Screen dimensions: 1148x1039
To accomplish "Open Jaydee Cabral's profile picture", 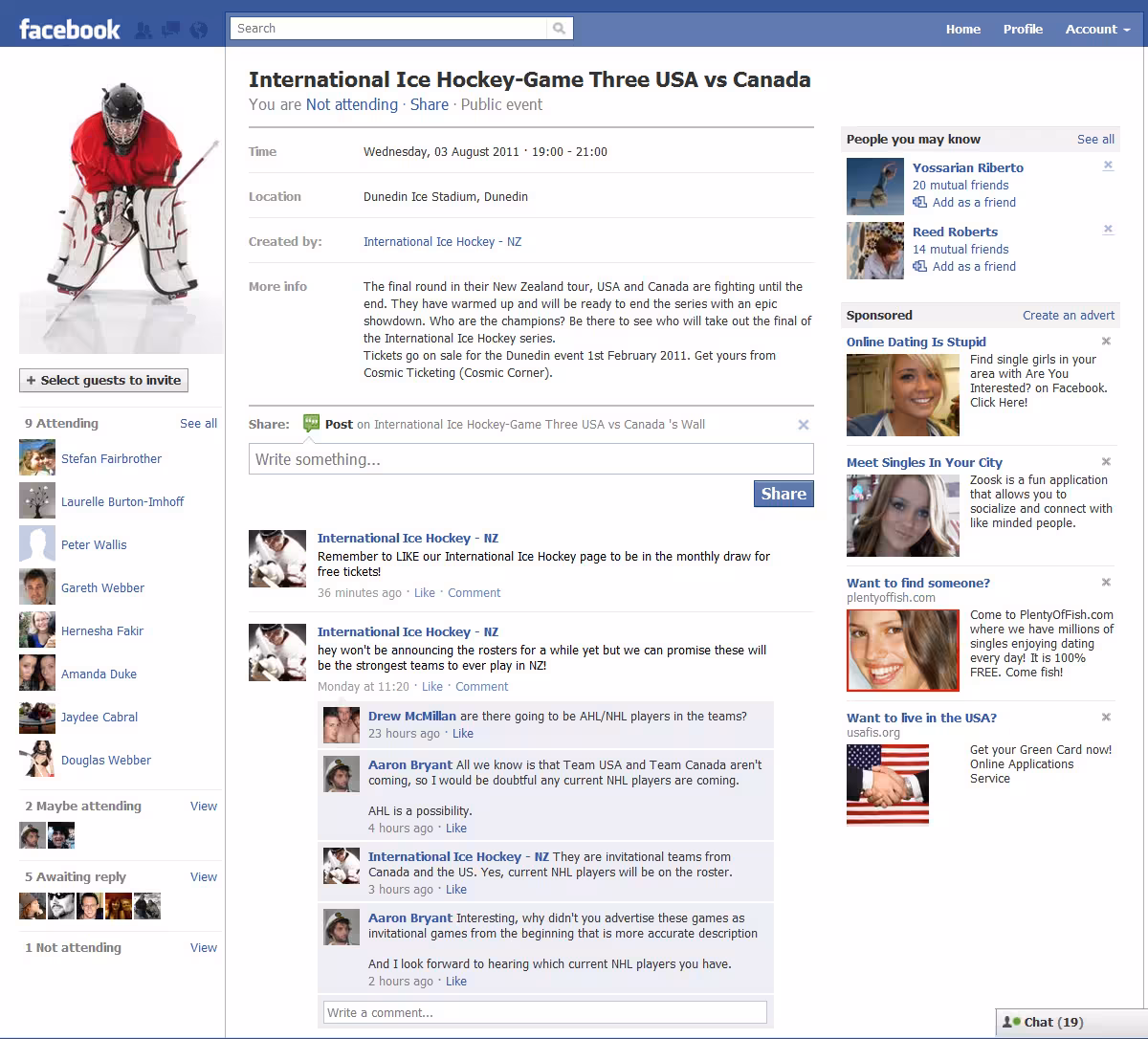I will point(37,716).
